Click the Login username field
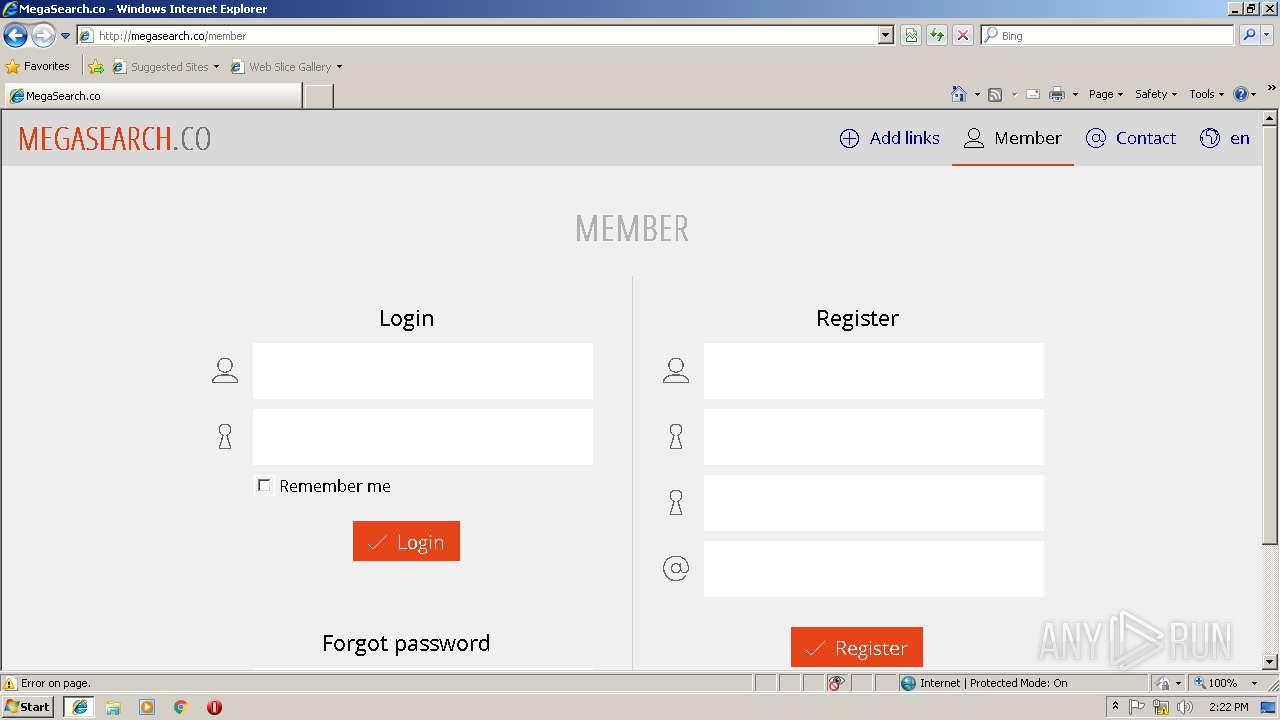 423,371
